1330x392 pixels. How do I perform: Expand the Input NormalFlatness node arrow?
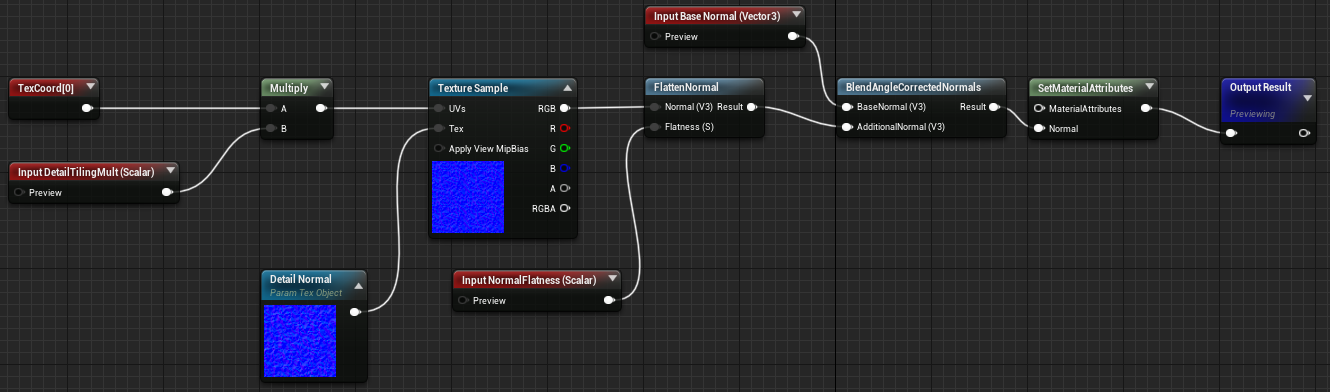coord(613,279)
